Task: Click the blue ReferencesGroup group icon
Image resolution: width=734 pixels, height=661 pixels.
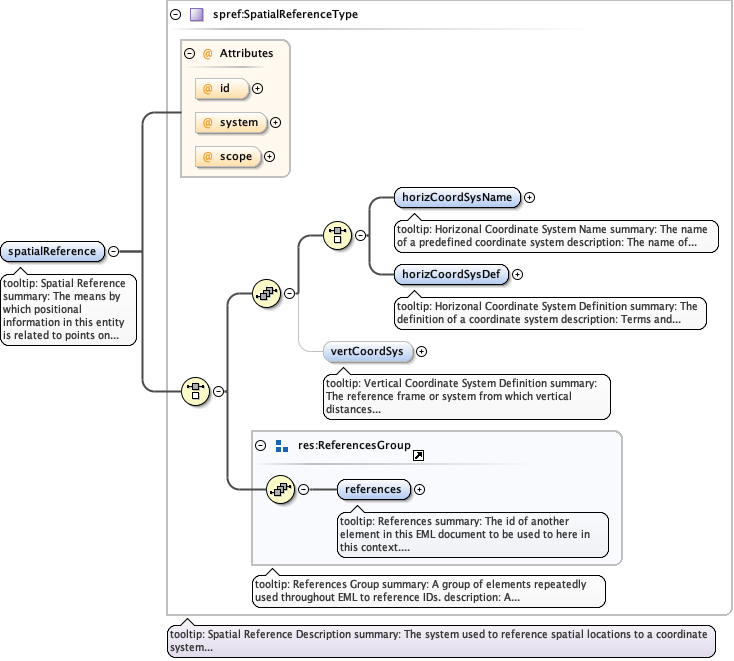Action: [x=281, y=446]
